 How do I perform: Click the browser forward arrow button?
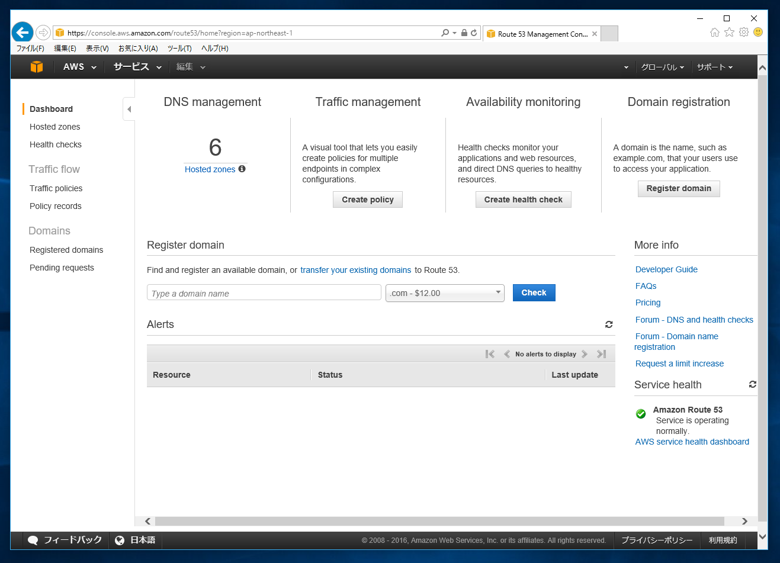coord(43,33)
